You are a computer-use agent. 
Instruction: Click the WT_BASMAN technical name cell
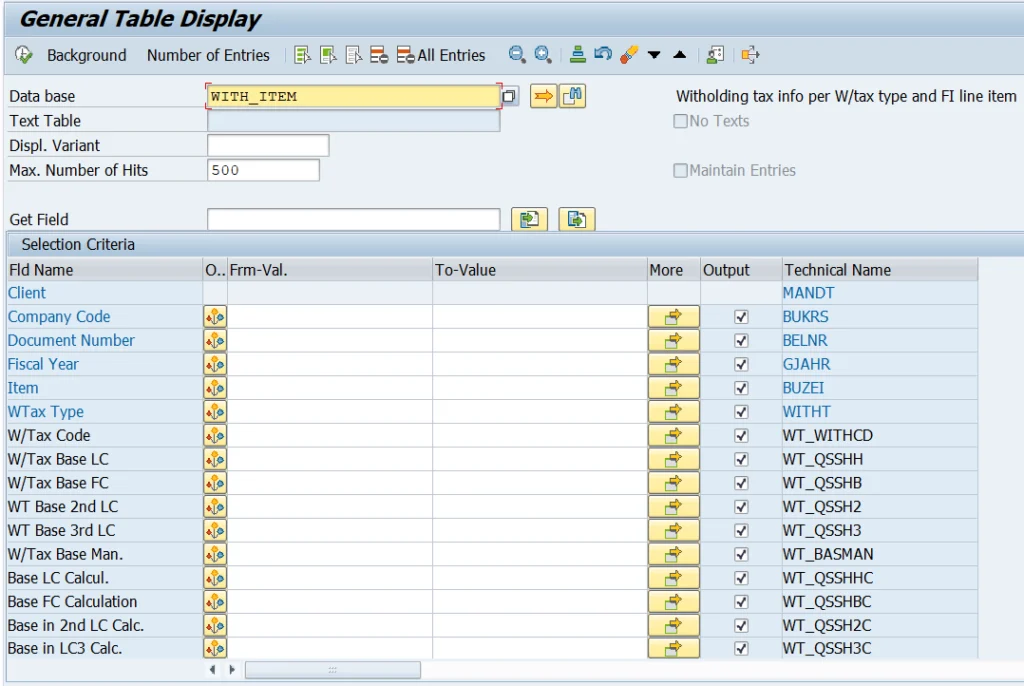pyautogui.click(x=880, y=555)
